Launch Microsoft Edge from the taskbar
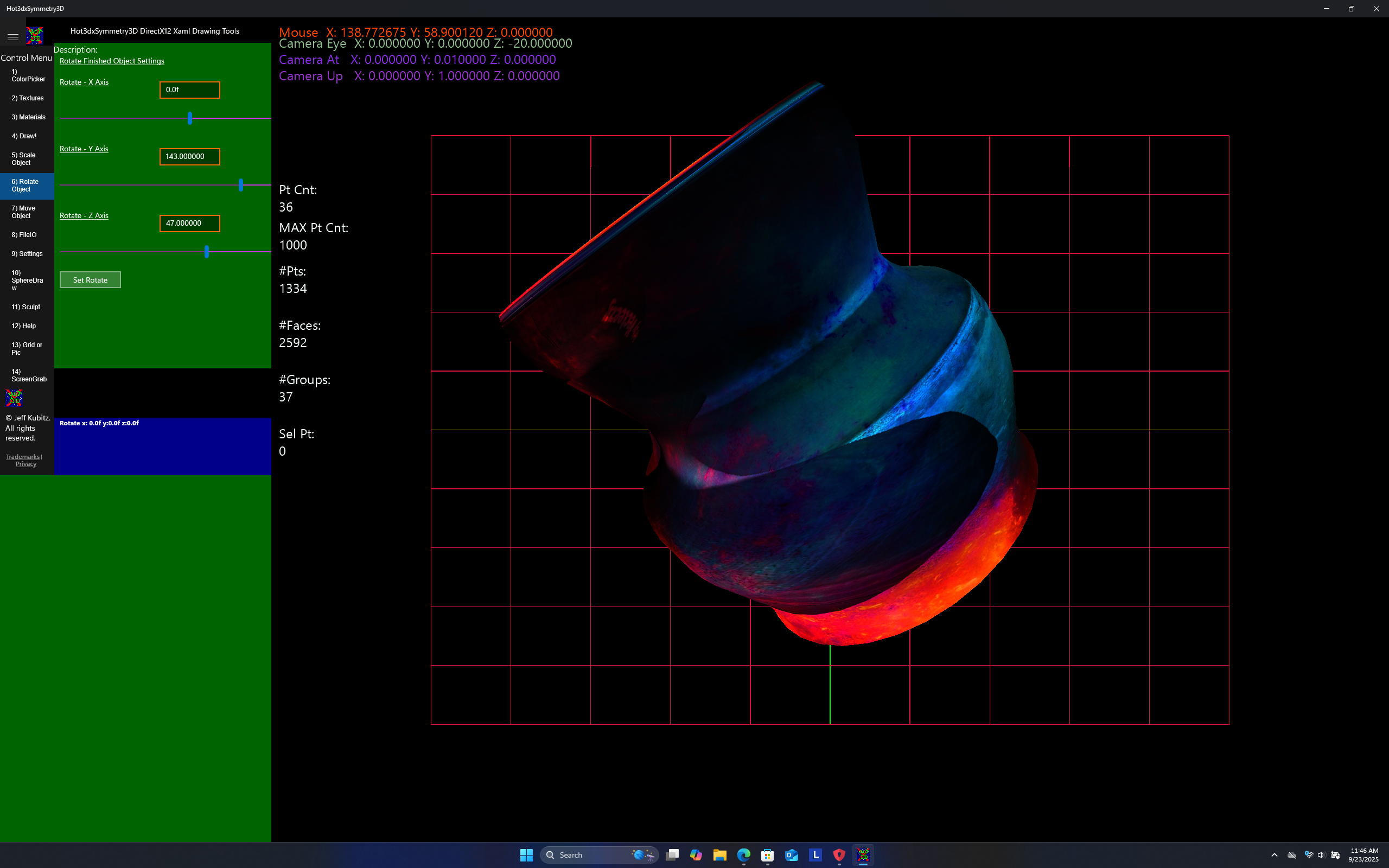1389x868 pixels. pos(744,855)
